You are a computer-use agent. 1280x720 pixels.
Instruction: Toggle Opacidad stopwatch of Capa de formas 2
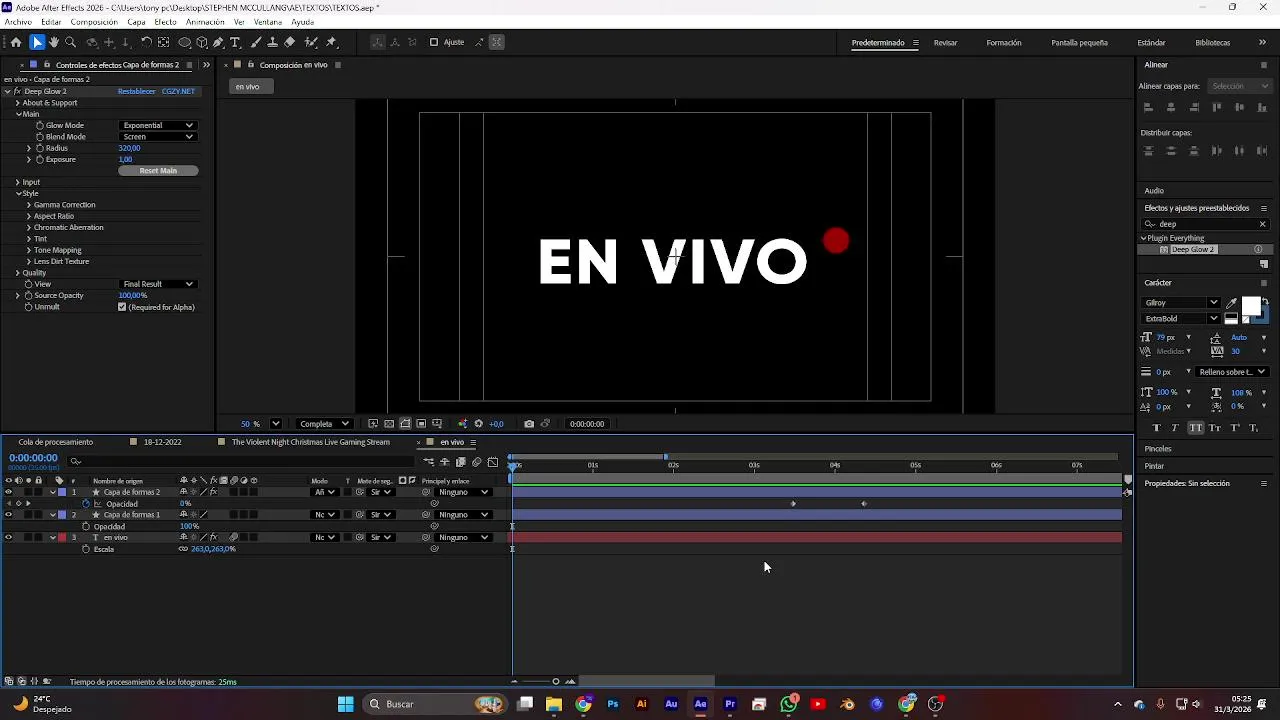[x=86, y=504]
